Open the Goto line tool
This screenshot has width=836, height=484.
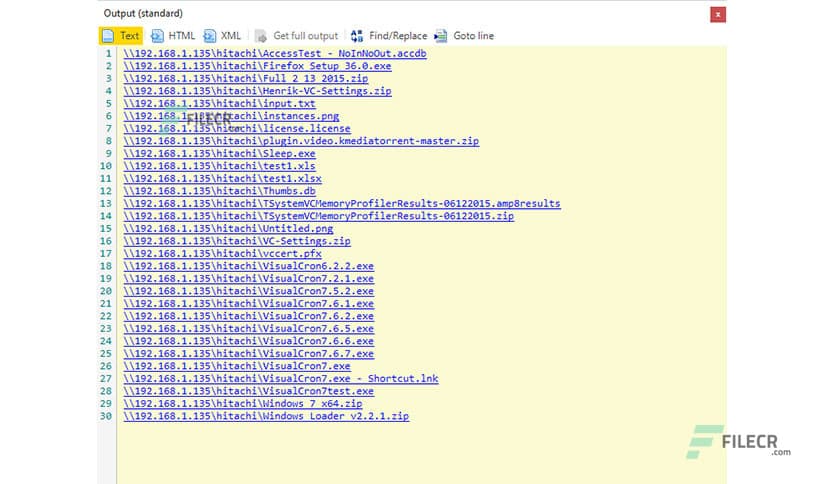tap(464, 36)
